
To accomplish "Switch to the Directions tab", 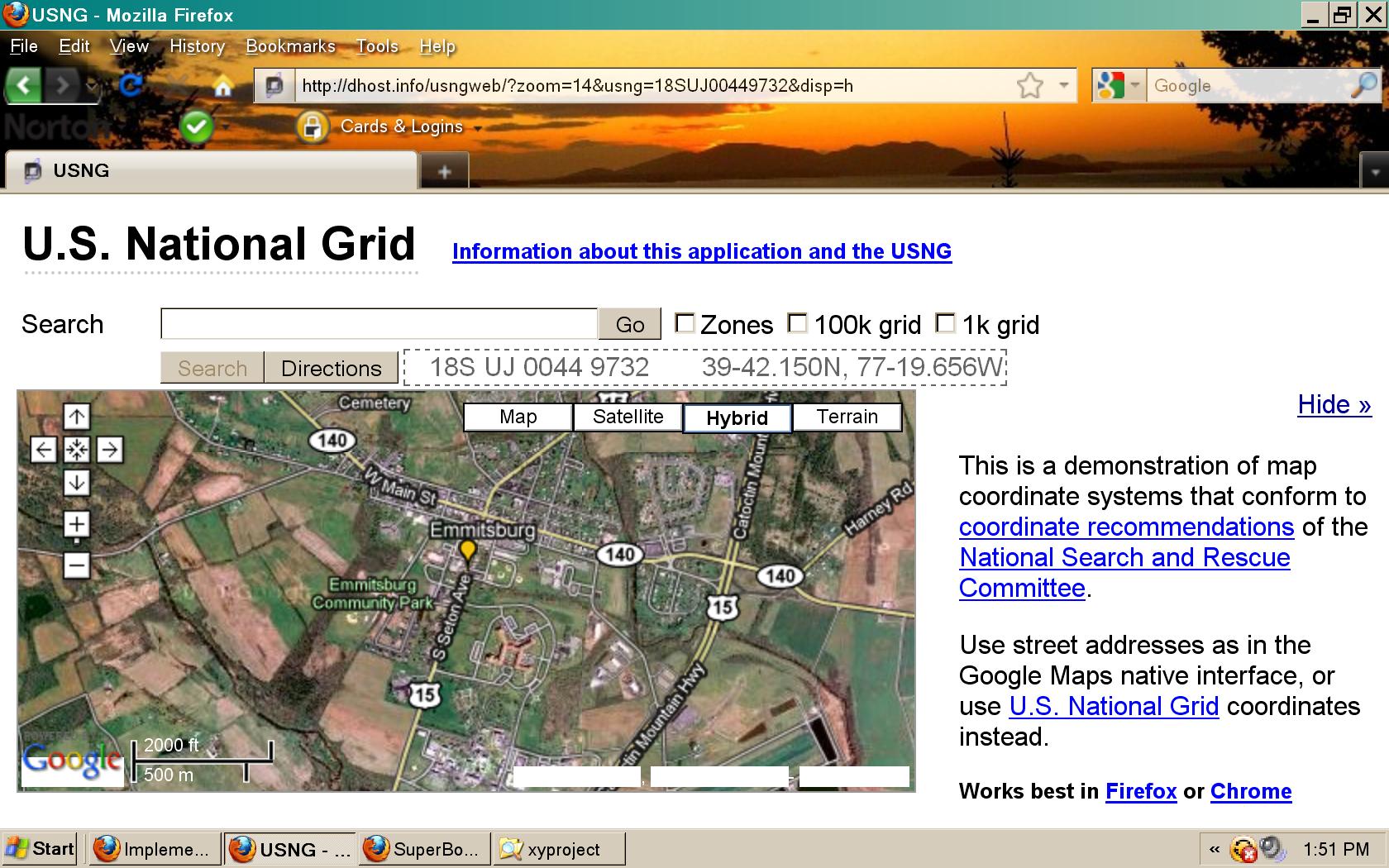I will point(332,368).
